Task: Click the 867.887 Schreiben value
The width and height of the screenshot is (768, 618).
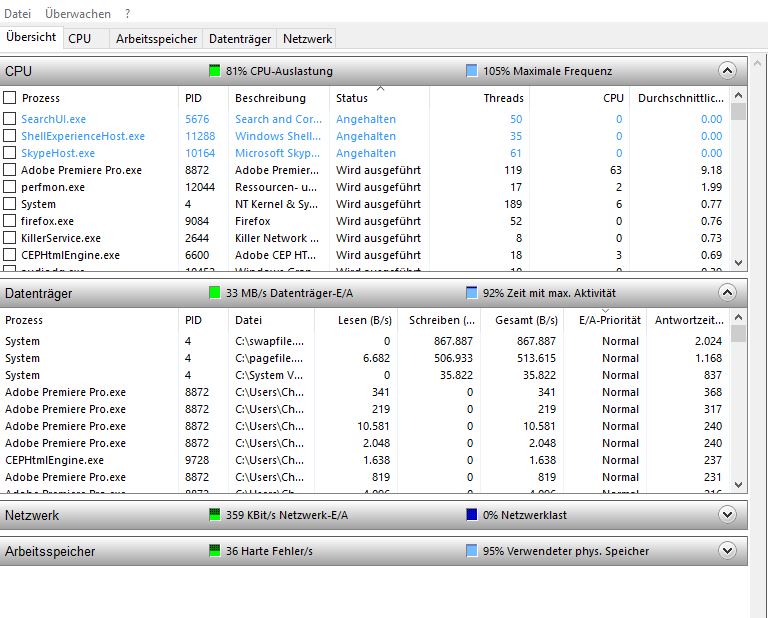Action: tap(453, 341)
